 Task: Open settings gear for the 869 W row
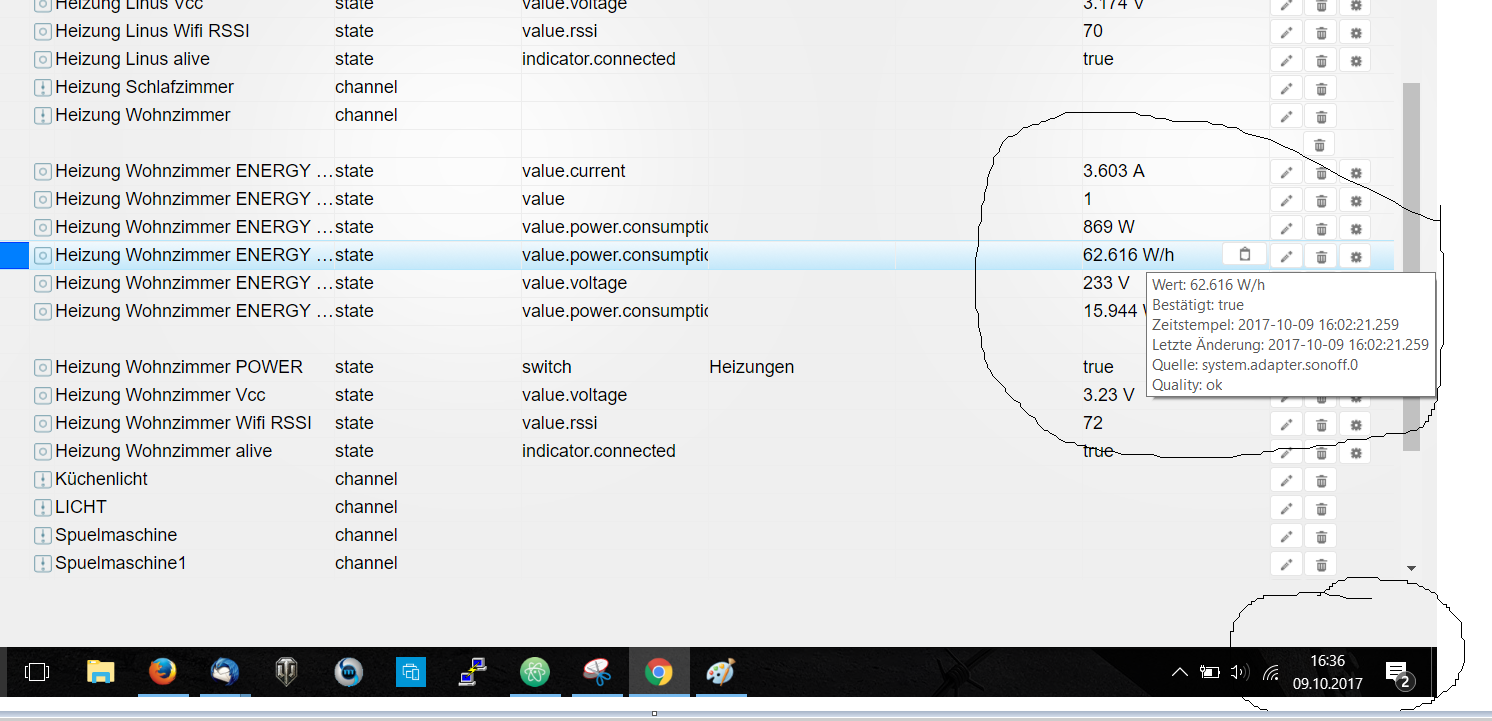[1355, 228]
